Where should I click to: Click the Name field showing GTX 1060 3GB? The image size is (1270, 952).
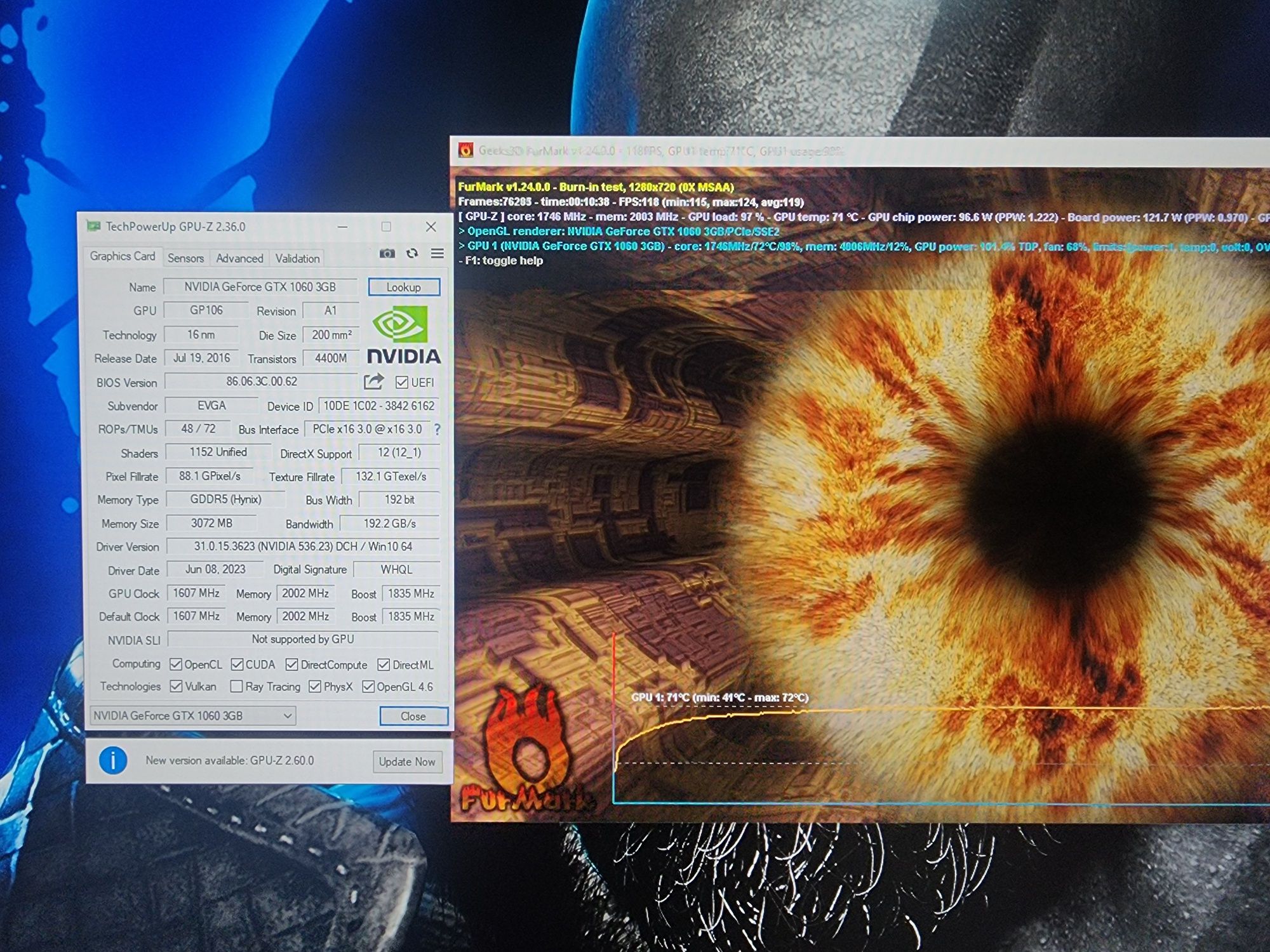click(260, 287)
